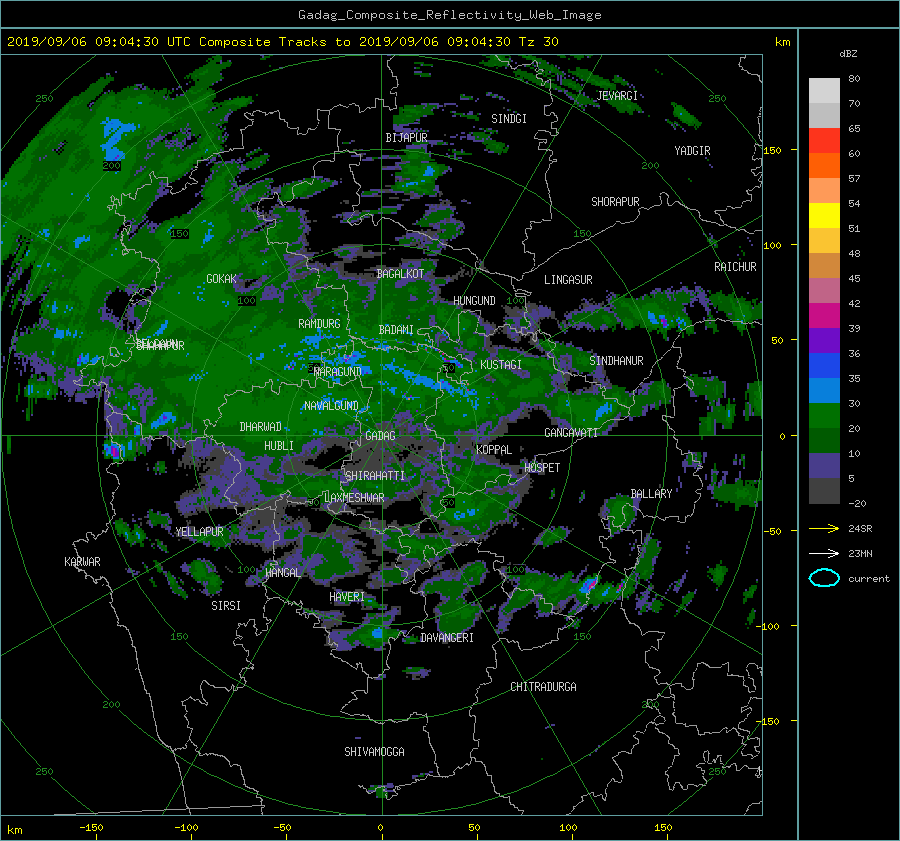Image resolution: width=900 pixels, height=841 pixels.
Task: Click the Gadag_Composite_Reflectivity_Web_Image title
Action: click(449, 15)
